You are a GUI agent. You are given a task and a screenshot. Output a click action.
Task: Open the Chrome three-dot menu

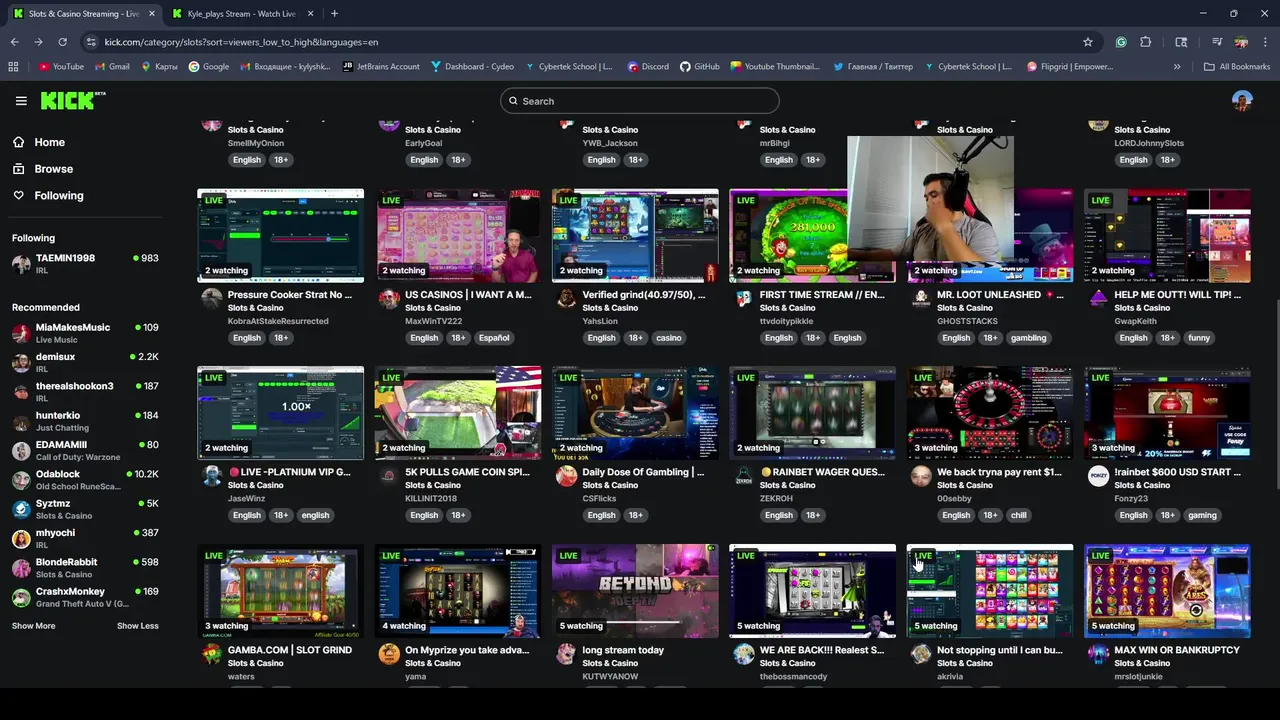(1265, 42)
